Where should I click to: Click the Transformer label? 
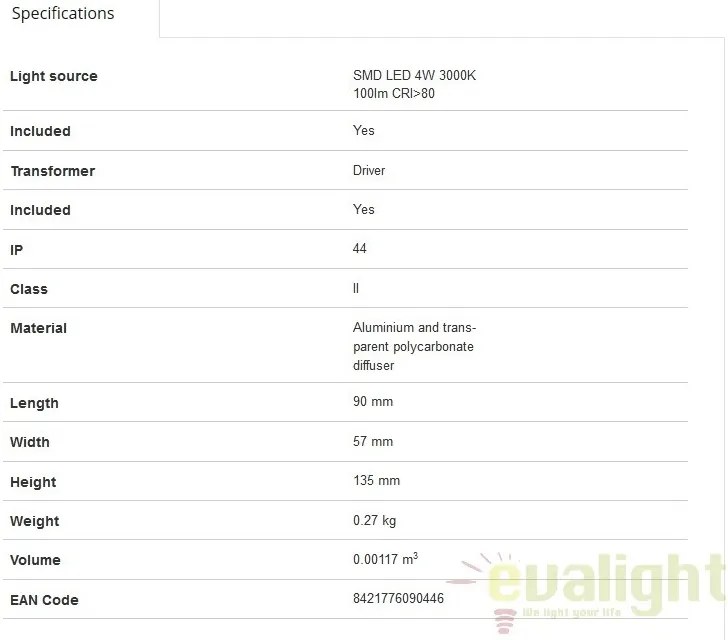[x=53, y=171]
